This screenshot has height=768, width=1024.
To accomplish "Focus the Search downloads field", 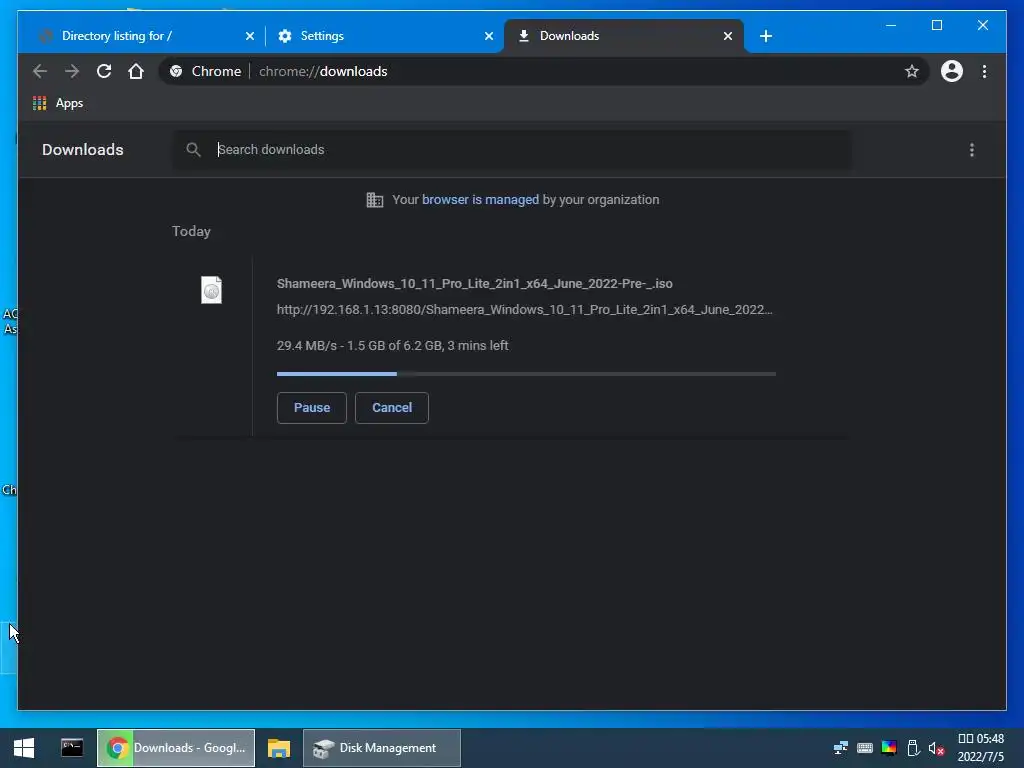I will [x=511, y=150].
